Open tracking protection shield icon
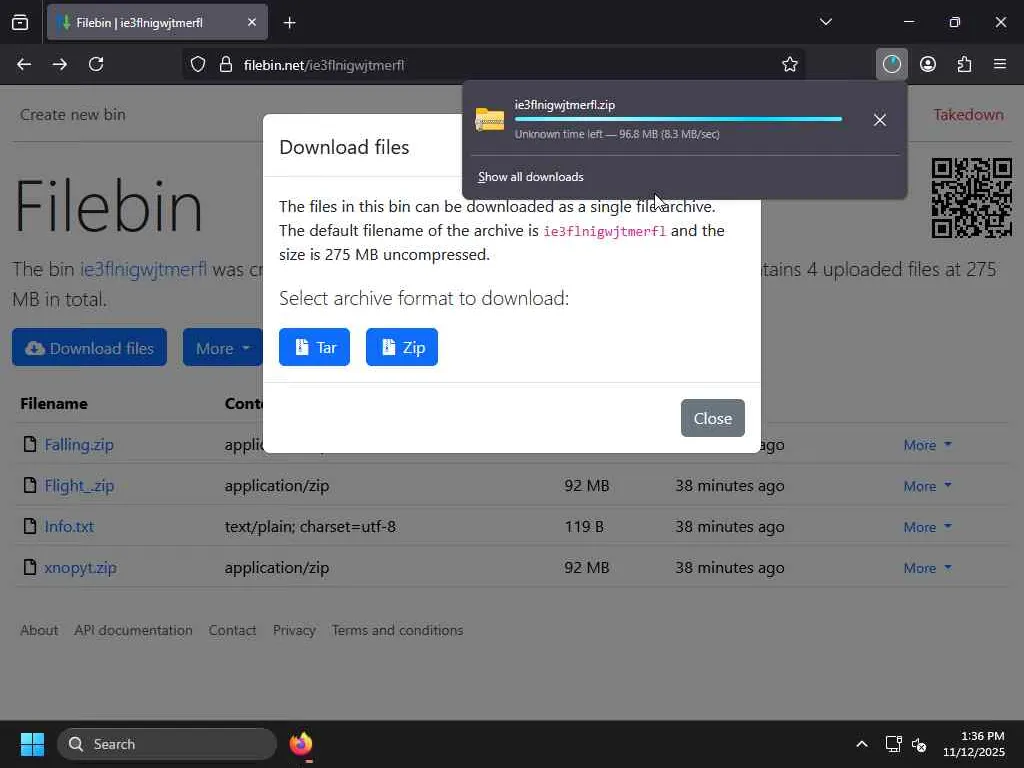This screenshot has width=1024, height=768. (x=198, y=64)
